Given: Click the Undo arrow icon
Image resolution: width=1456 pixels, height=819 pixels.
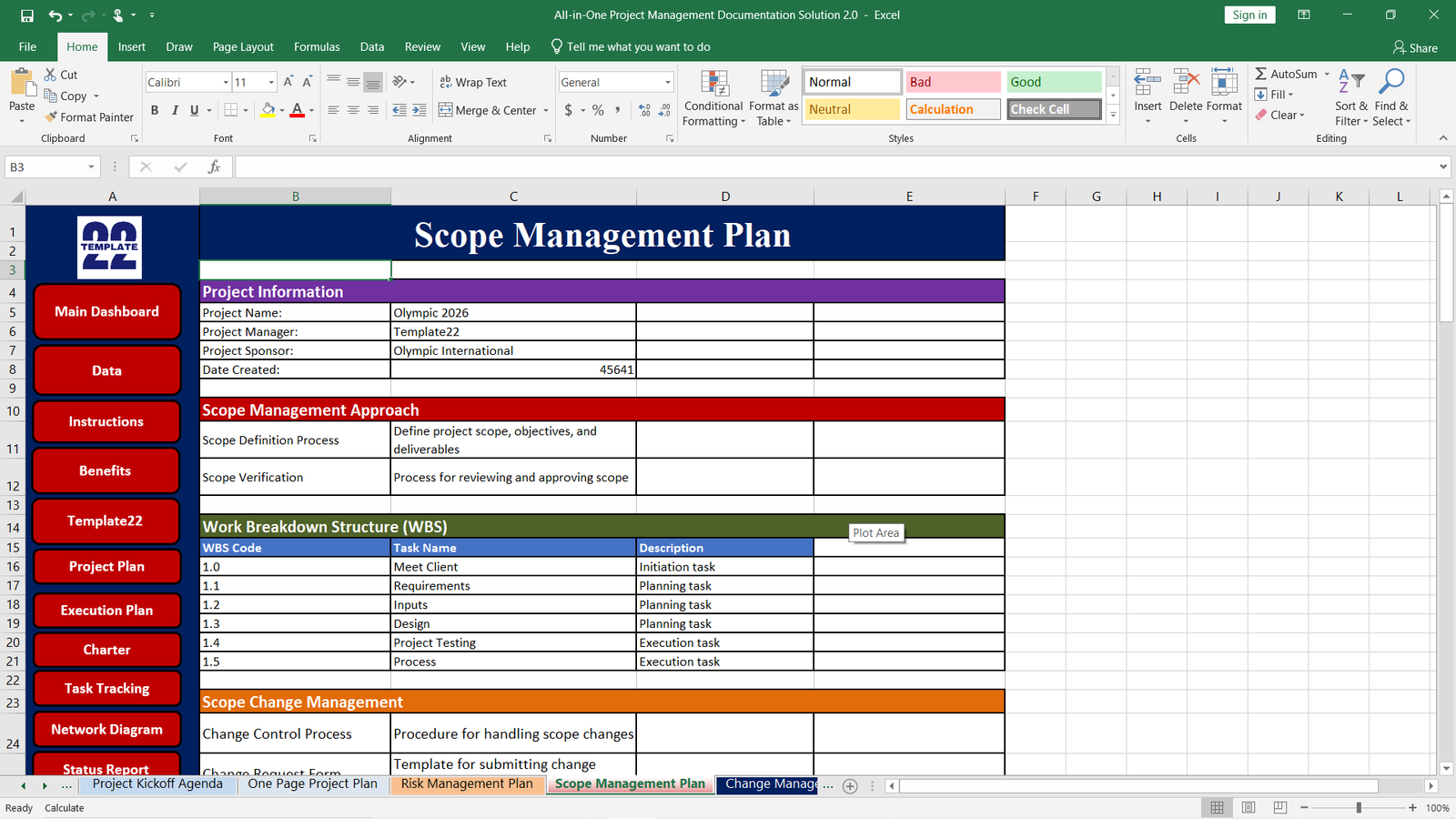Looking at the screenshot, I should [56, 15].
